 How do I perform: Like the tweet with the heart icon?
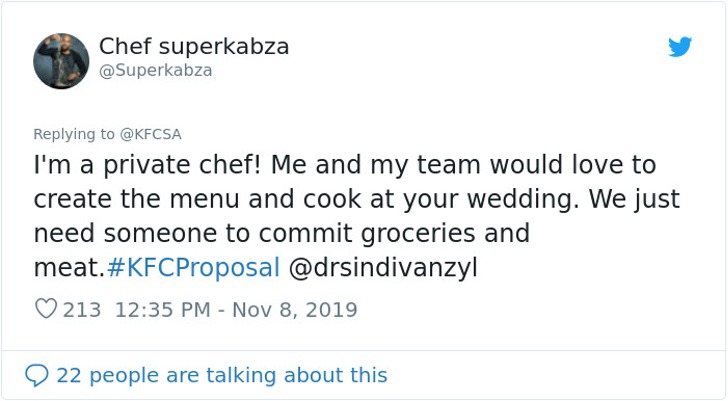[x=46, y=310]
